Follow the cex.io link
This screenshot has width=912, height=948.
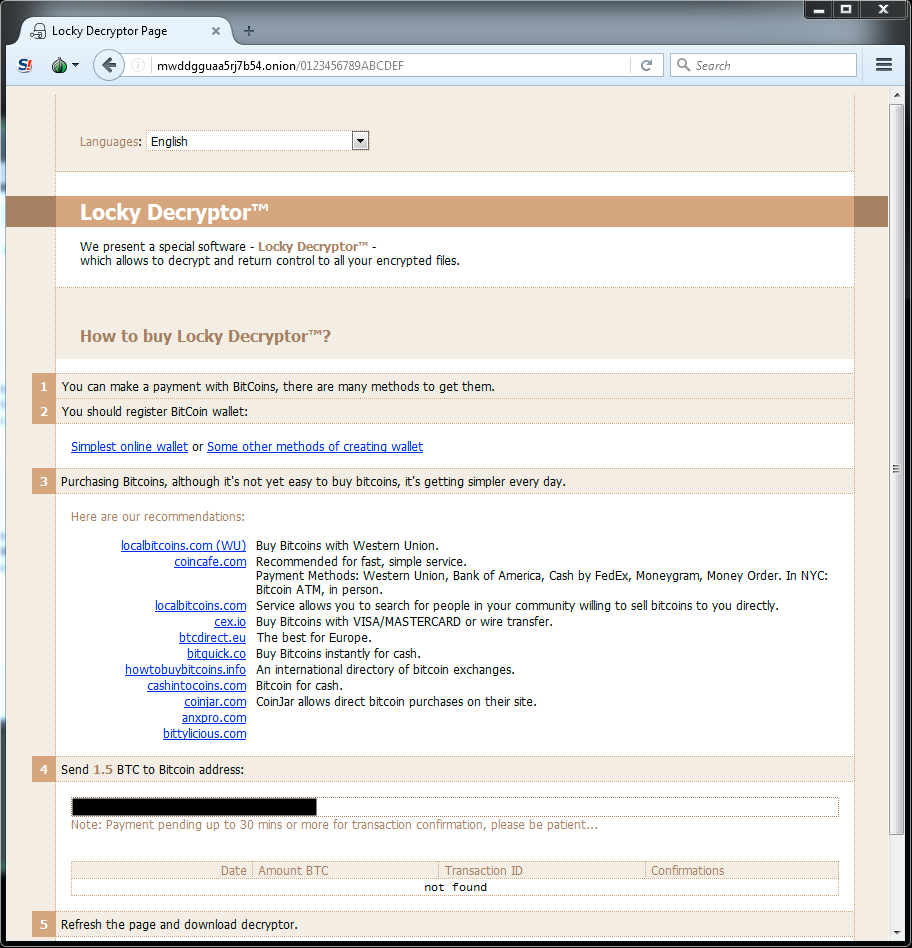click(x=230, y=622)
